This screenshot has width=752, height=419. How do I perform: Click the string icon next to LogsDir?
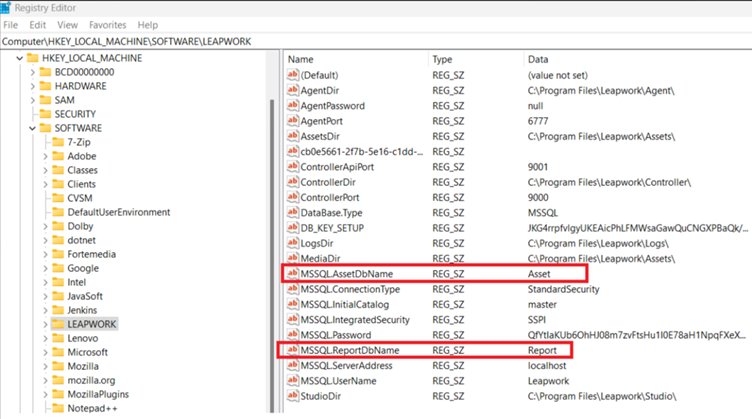pyautogui.click(x=293, y=243)
